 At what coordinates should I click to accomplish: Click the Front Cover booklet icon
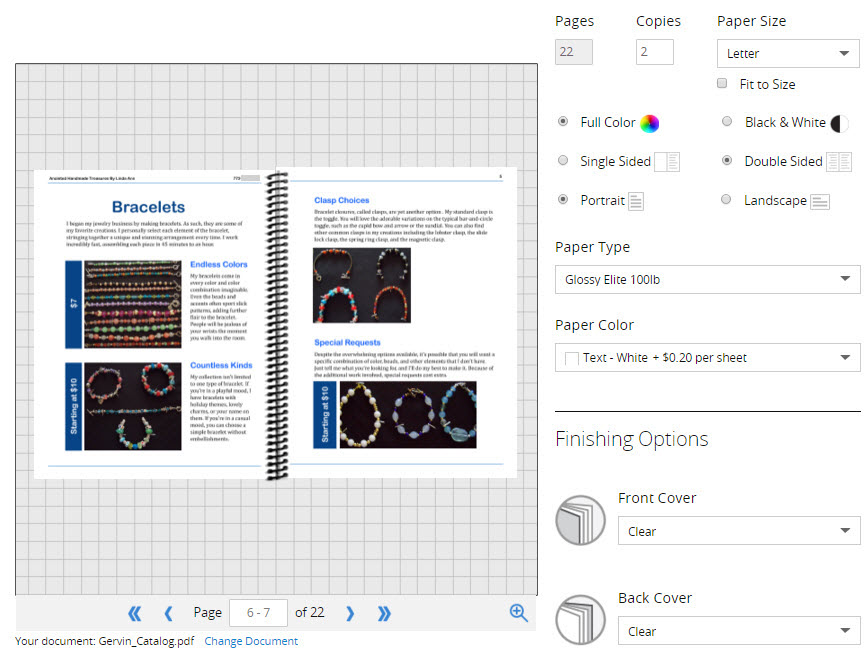point(580,520)
